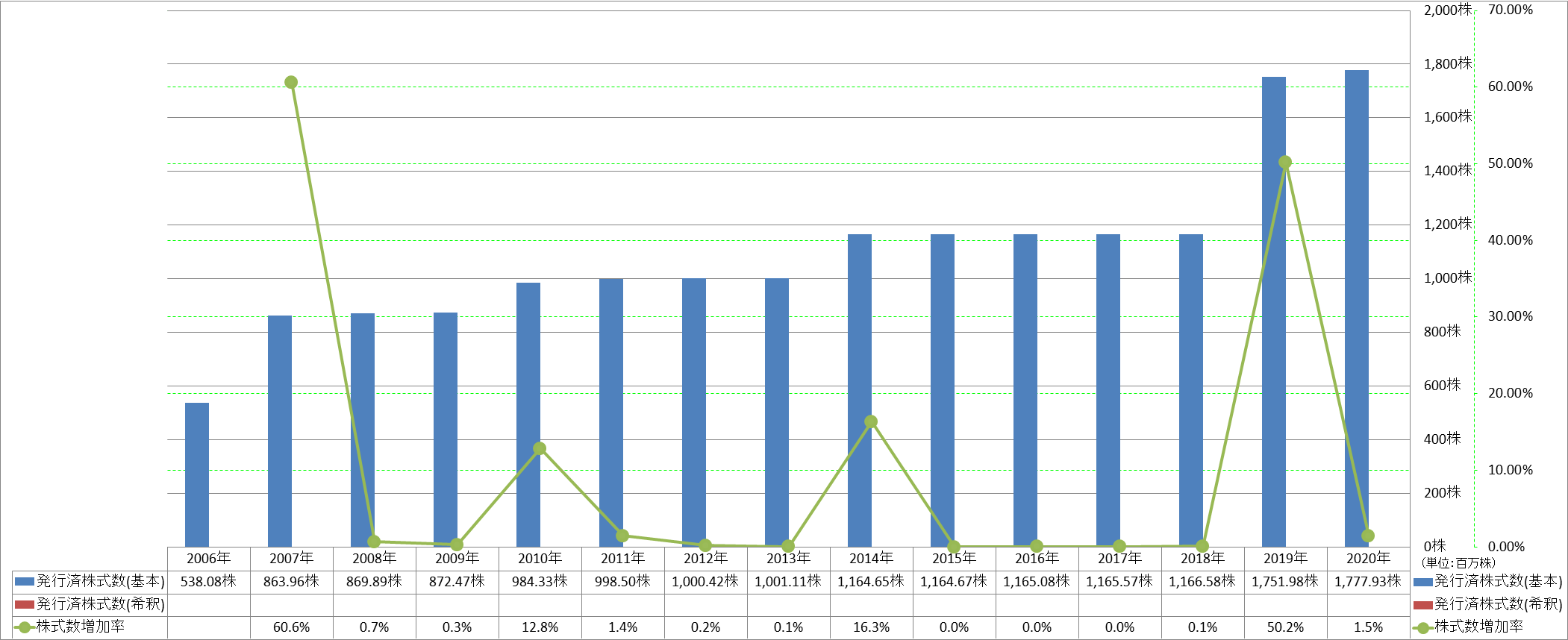This screenshot has width=1568, height=640.
Task: Click the 0.7% growth rate cell
Action: point(374,627)
